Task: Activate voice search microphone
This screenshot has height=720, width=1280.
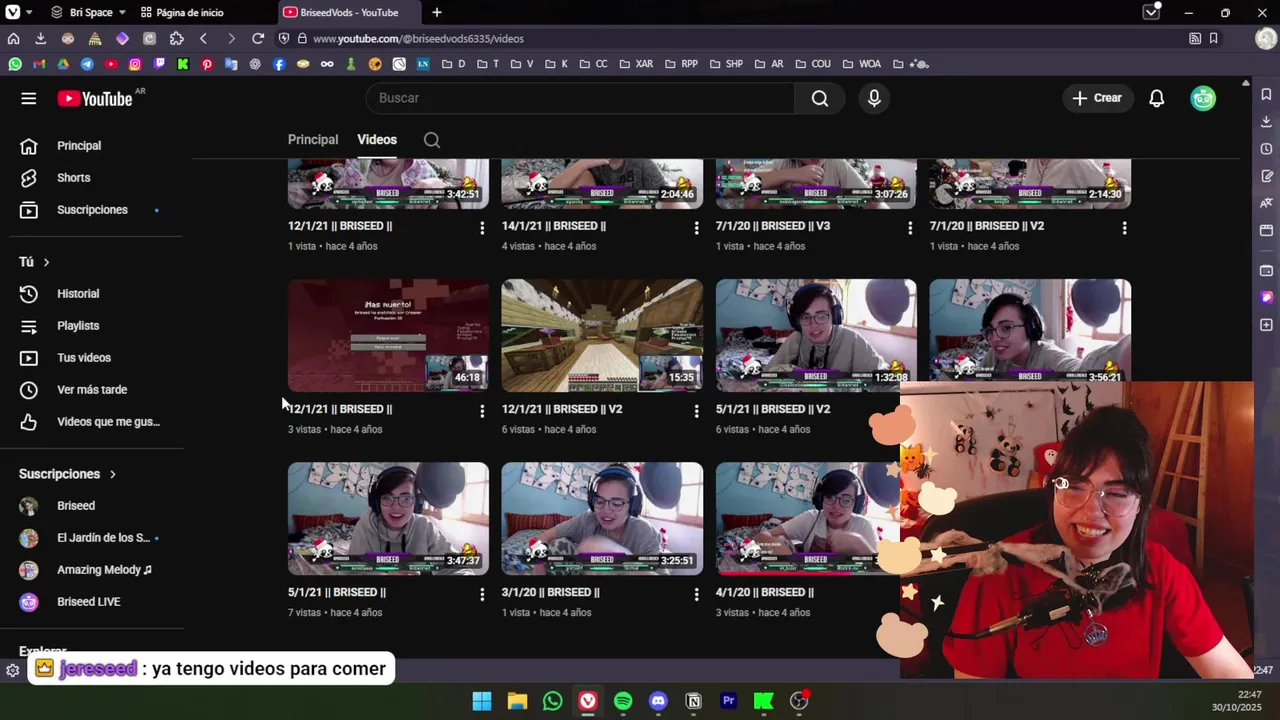Action: [x=874, y=98]
